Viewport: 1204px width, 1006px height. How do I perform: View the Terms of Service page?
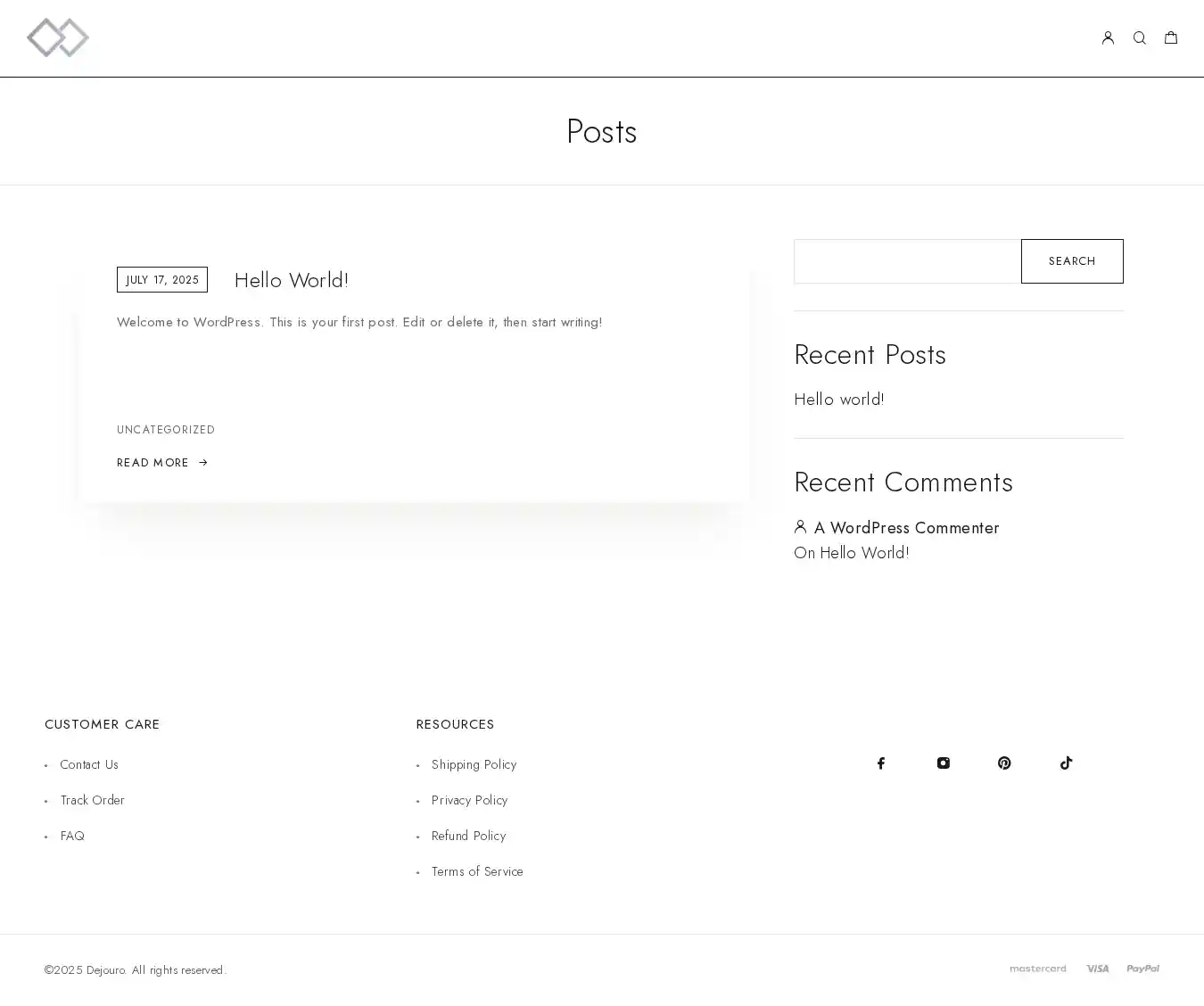(477, 871)
